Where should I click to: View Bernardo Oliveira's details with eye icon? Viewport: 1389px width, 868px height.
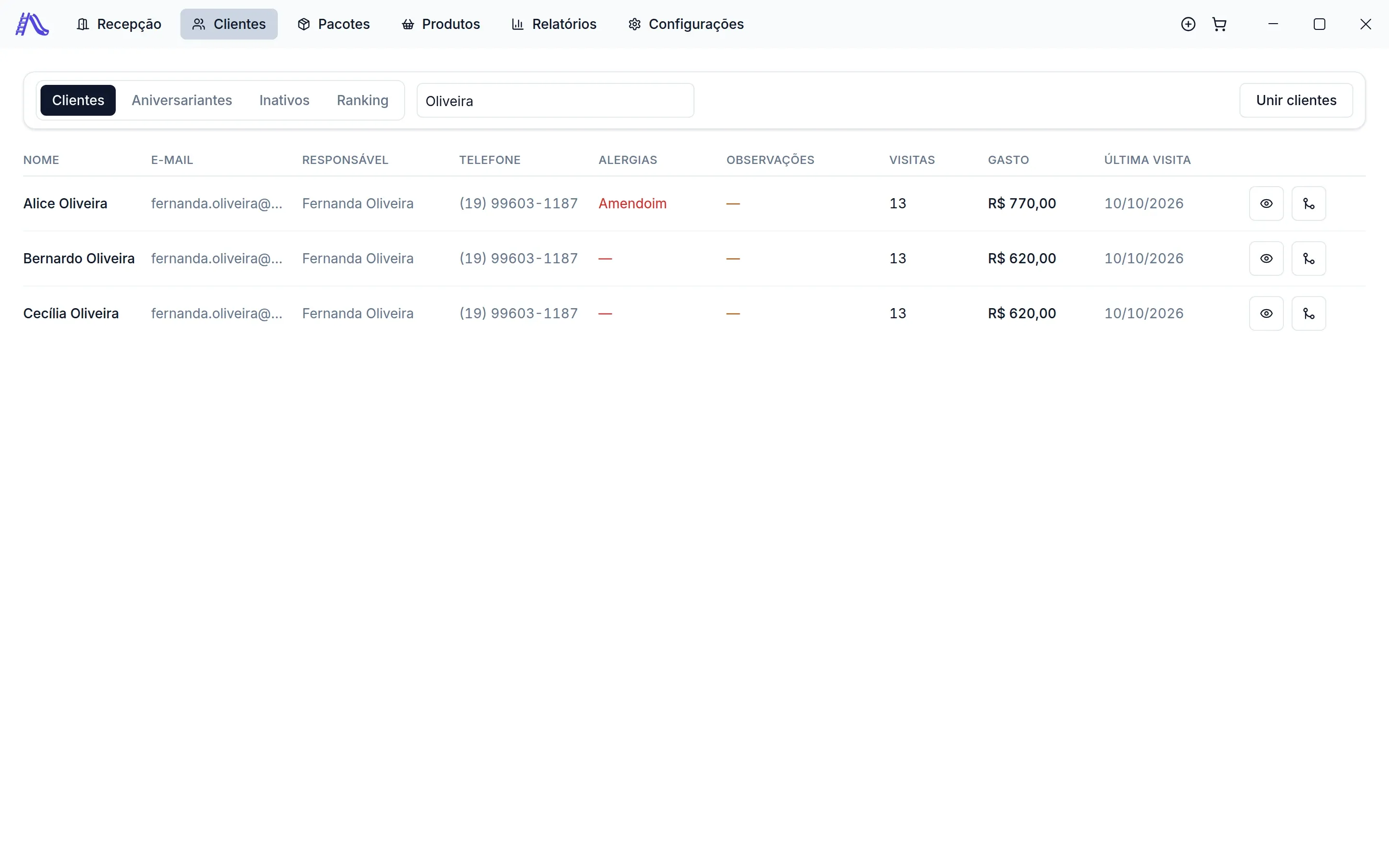(1266, 258)
